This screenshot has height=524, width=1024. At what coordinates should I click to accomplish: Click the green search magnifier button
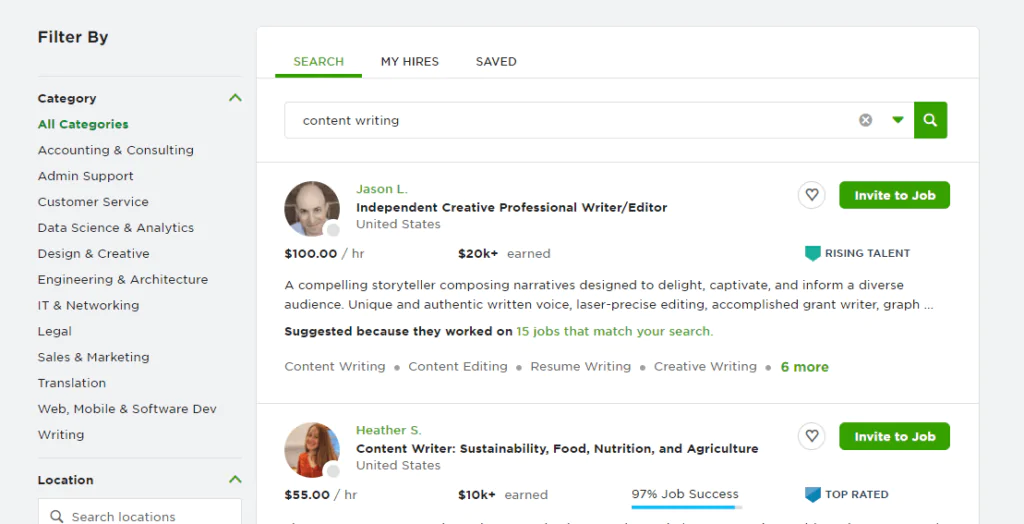coord(930,120)
